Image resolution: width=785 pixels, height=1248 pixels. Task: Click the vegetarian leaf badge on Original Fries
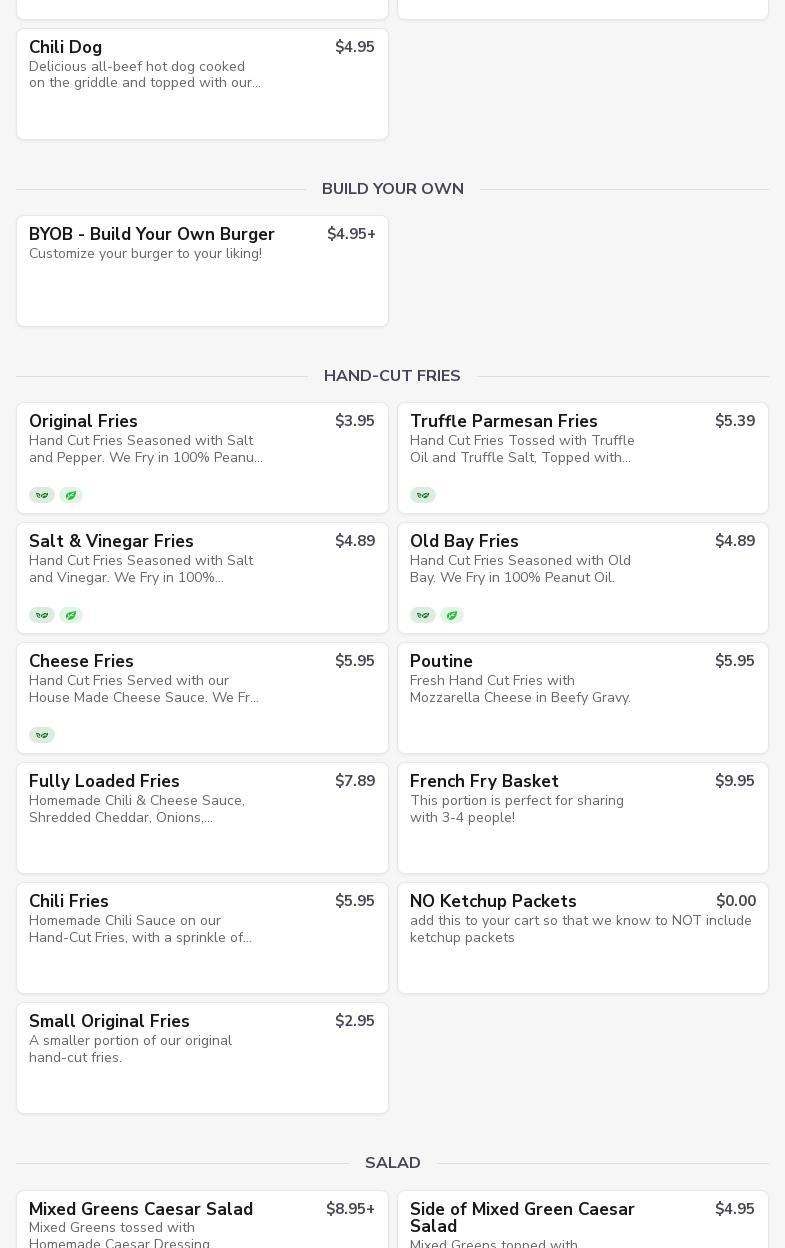click(42, 495)
